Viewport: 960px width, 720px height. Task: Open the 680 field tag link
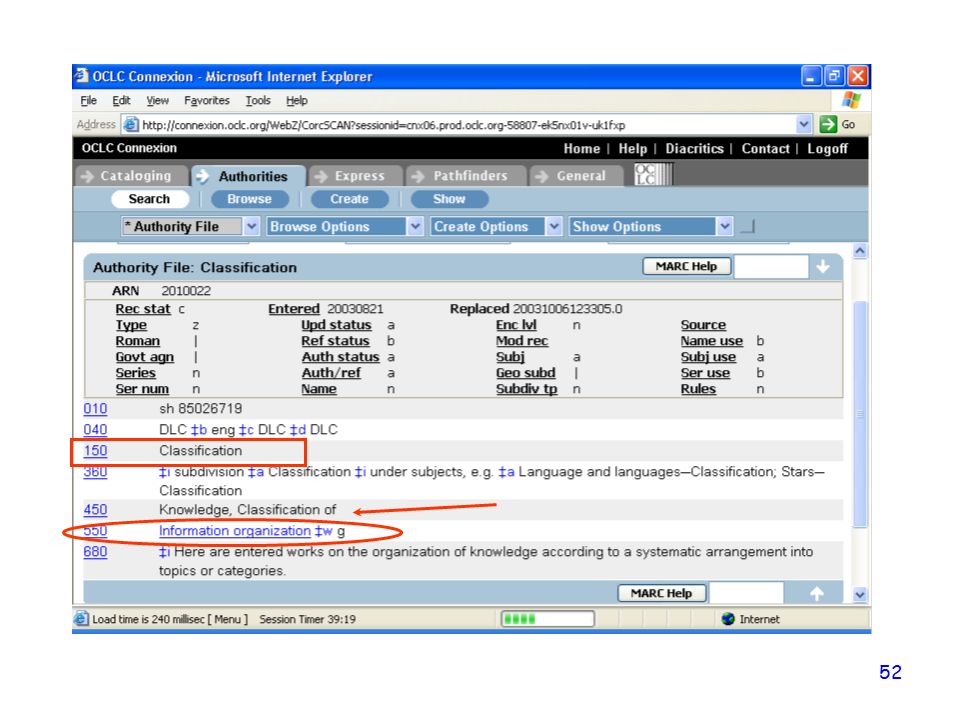[x=96, y=552]
